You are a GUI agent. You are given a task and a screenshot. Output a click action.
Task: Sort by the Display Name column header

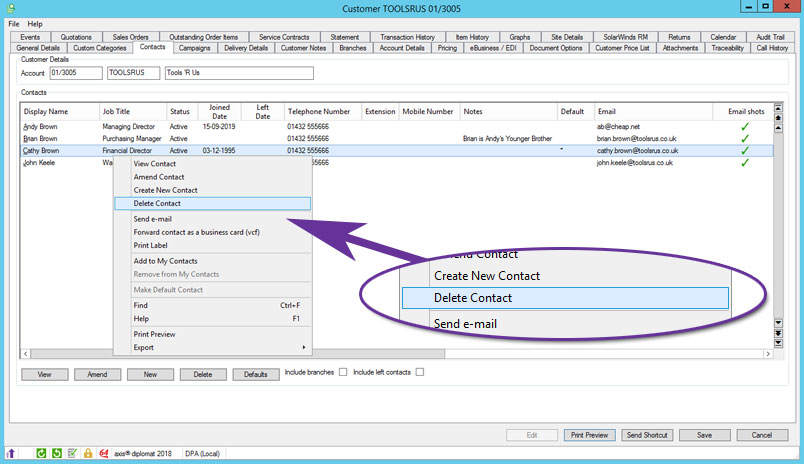[x=60, y=112]
